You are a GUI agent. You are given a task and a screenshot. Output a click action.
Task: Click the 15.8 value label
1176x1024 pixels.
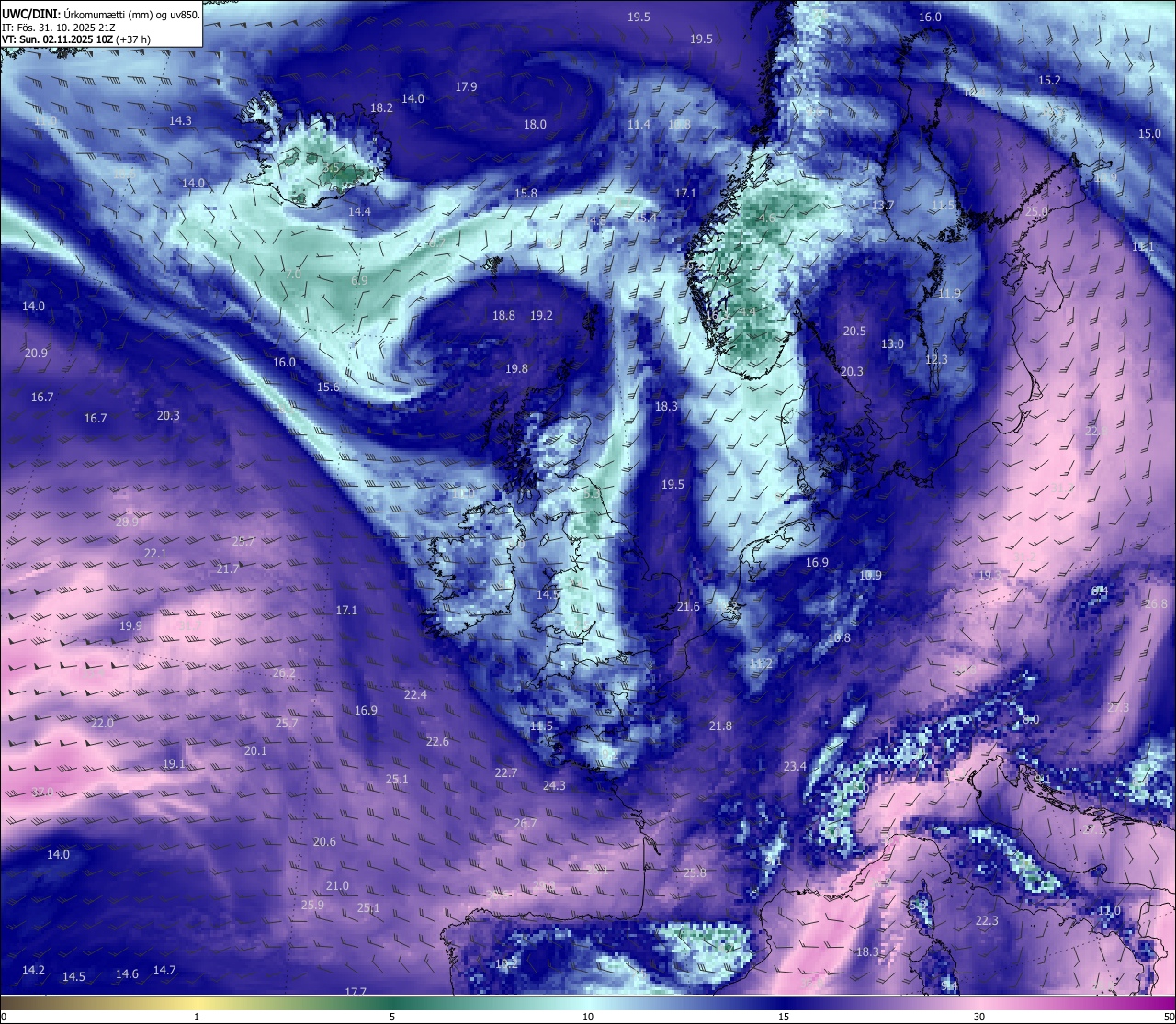pos(526,194)
